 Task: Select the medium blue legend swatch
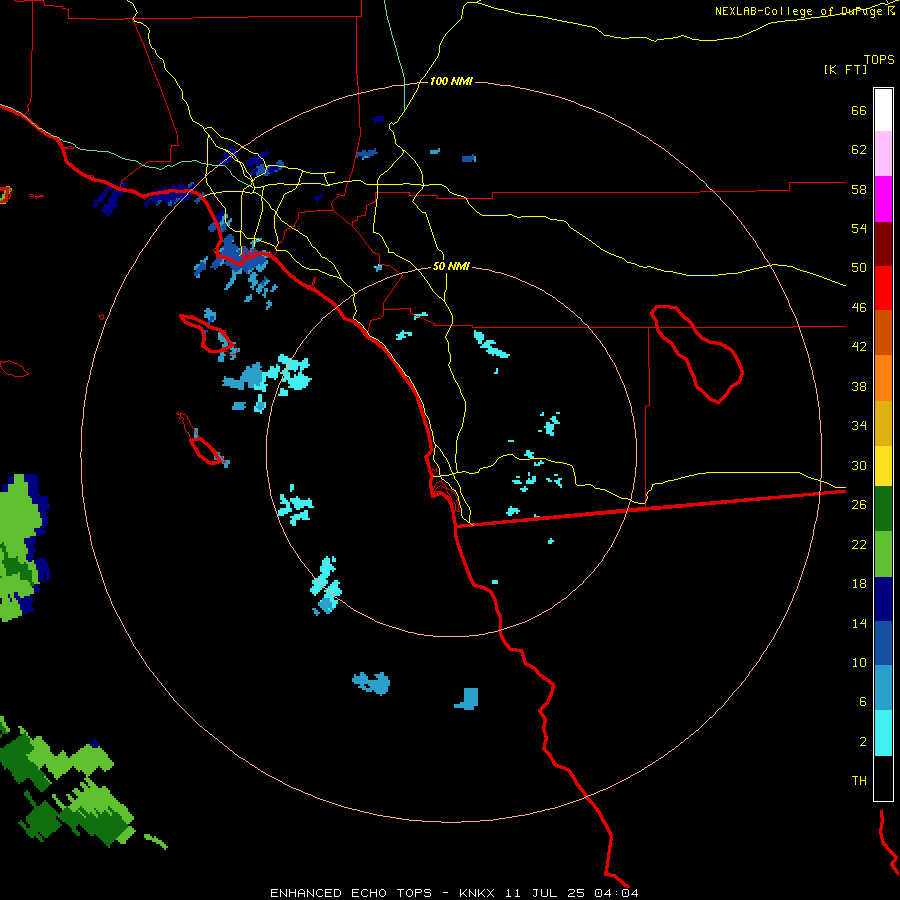[883, 643]
